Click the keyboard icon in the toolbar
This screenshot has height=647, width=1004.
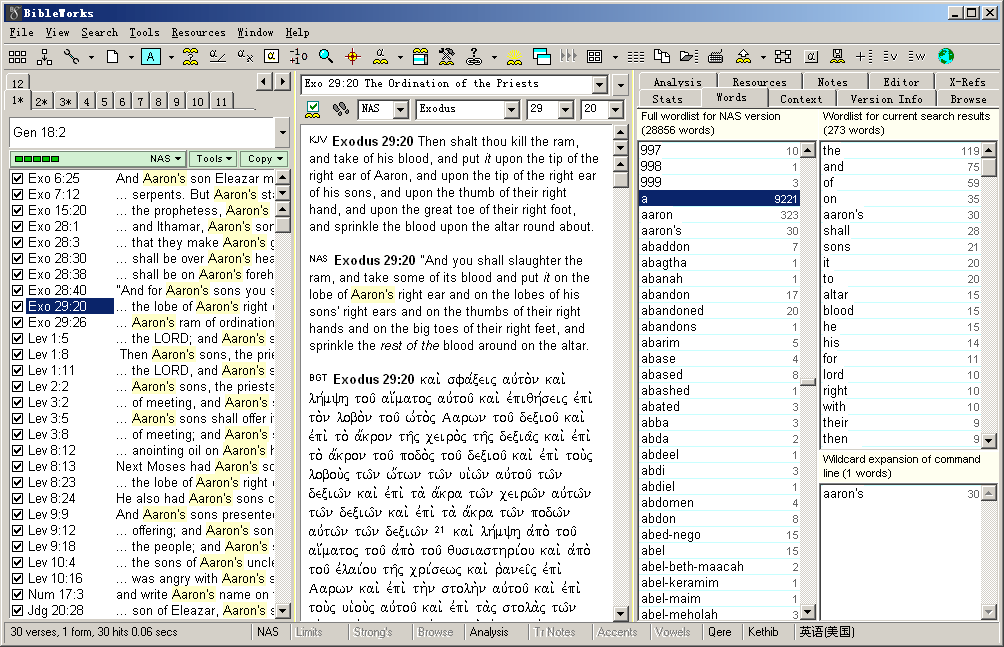point(716,57)
